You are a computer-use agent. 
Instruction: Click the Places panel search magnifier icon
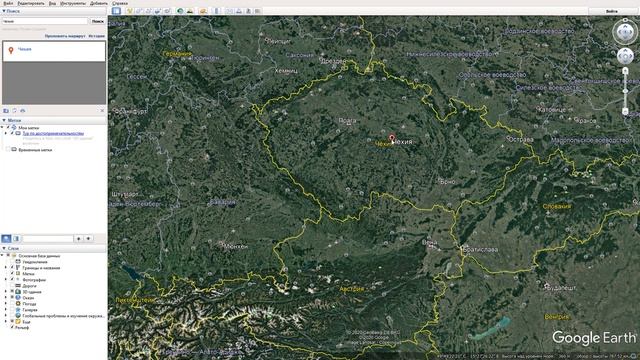[x=6, y=239]
